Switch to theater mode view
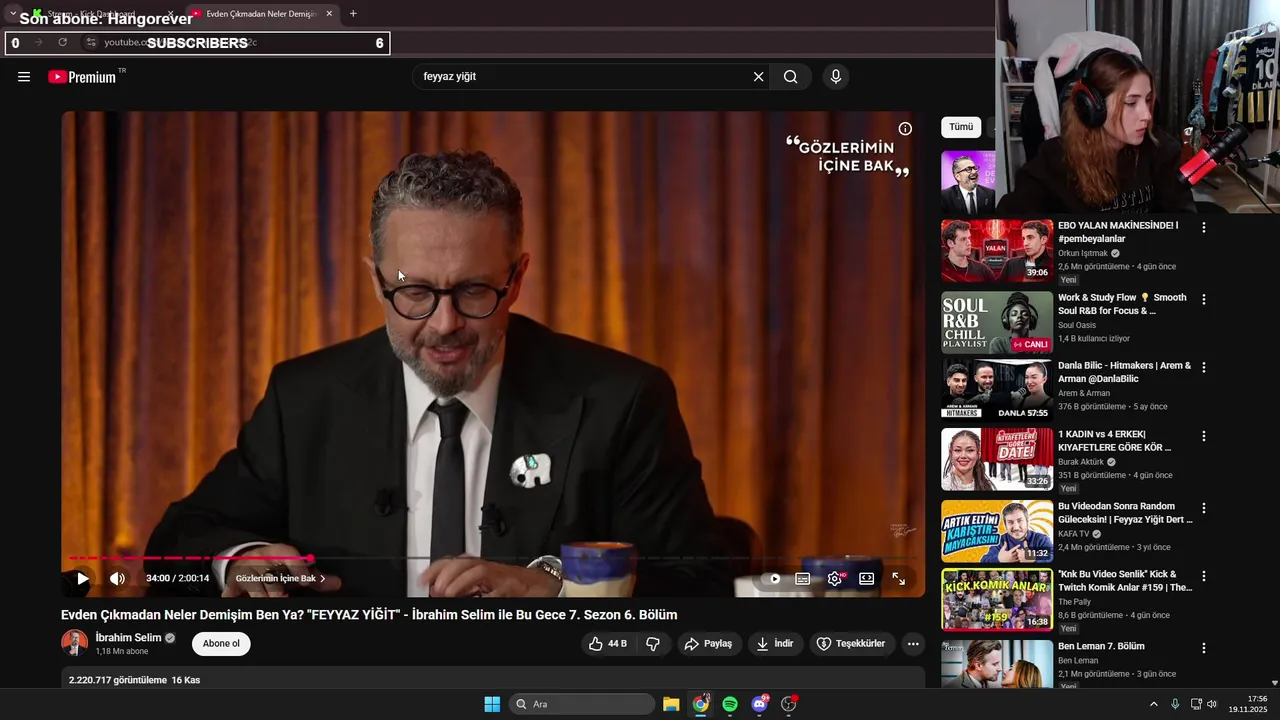 tap(867, 578)
